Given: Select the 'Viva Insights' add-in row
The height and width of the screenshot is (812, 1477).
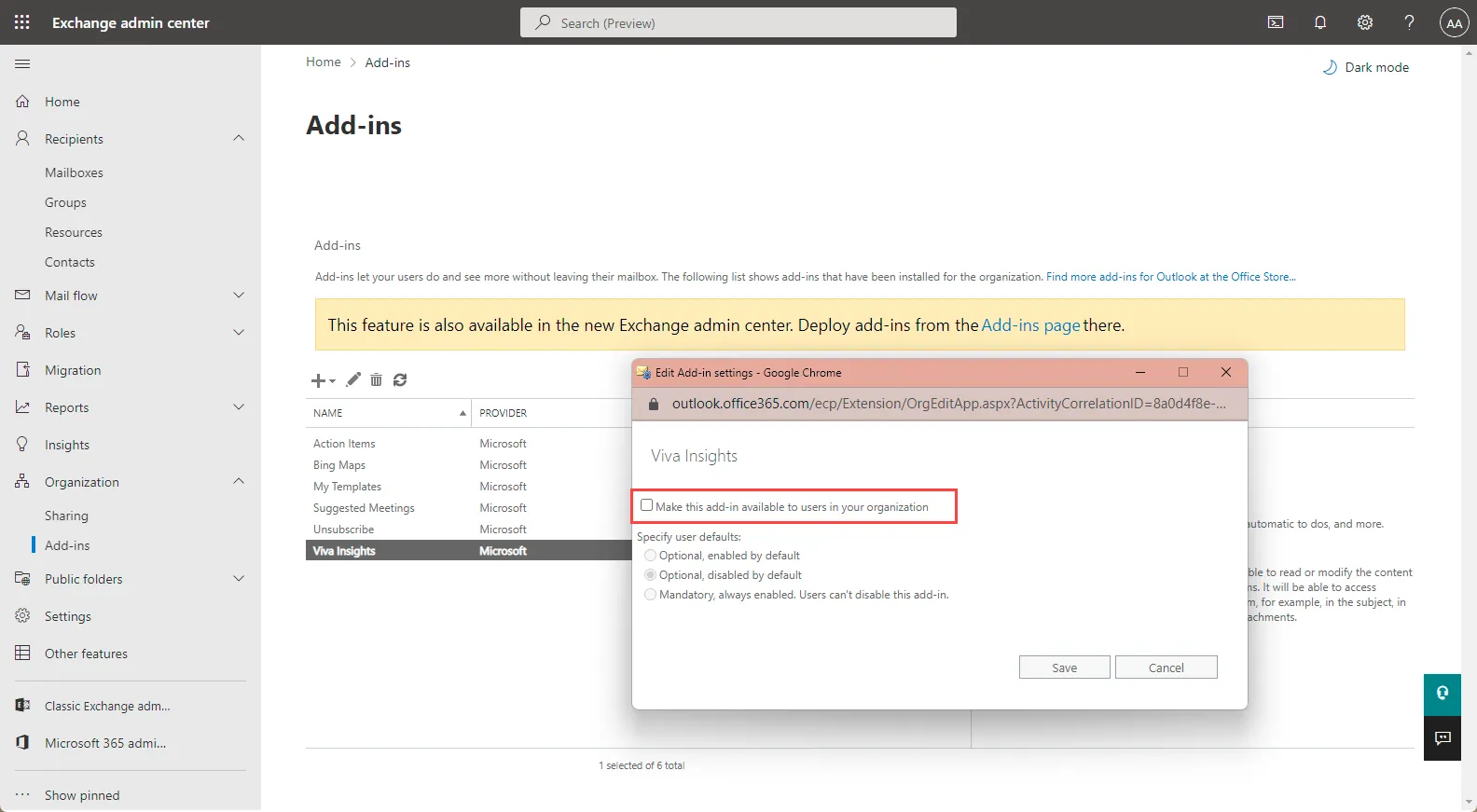Looking at the screenshot, I should (468, 551).
